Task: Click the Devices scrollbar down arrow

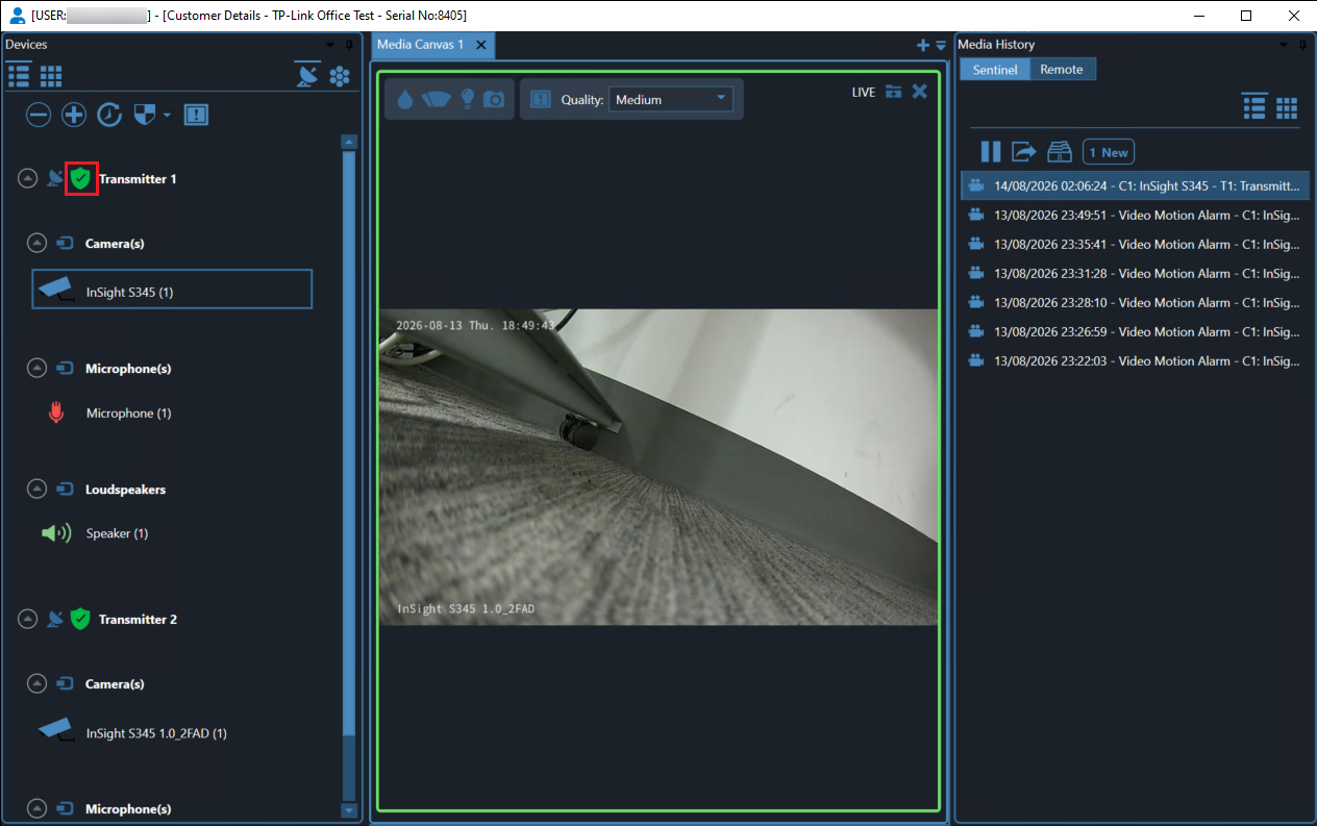Action: coord(349,811)
